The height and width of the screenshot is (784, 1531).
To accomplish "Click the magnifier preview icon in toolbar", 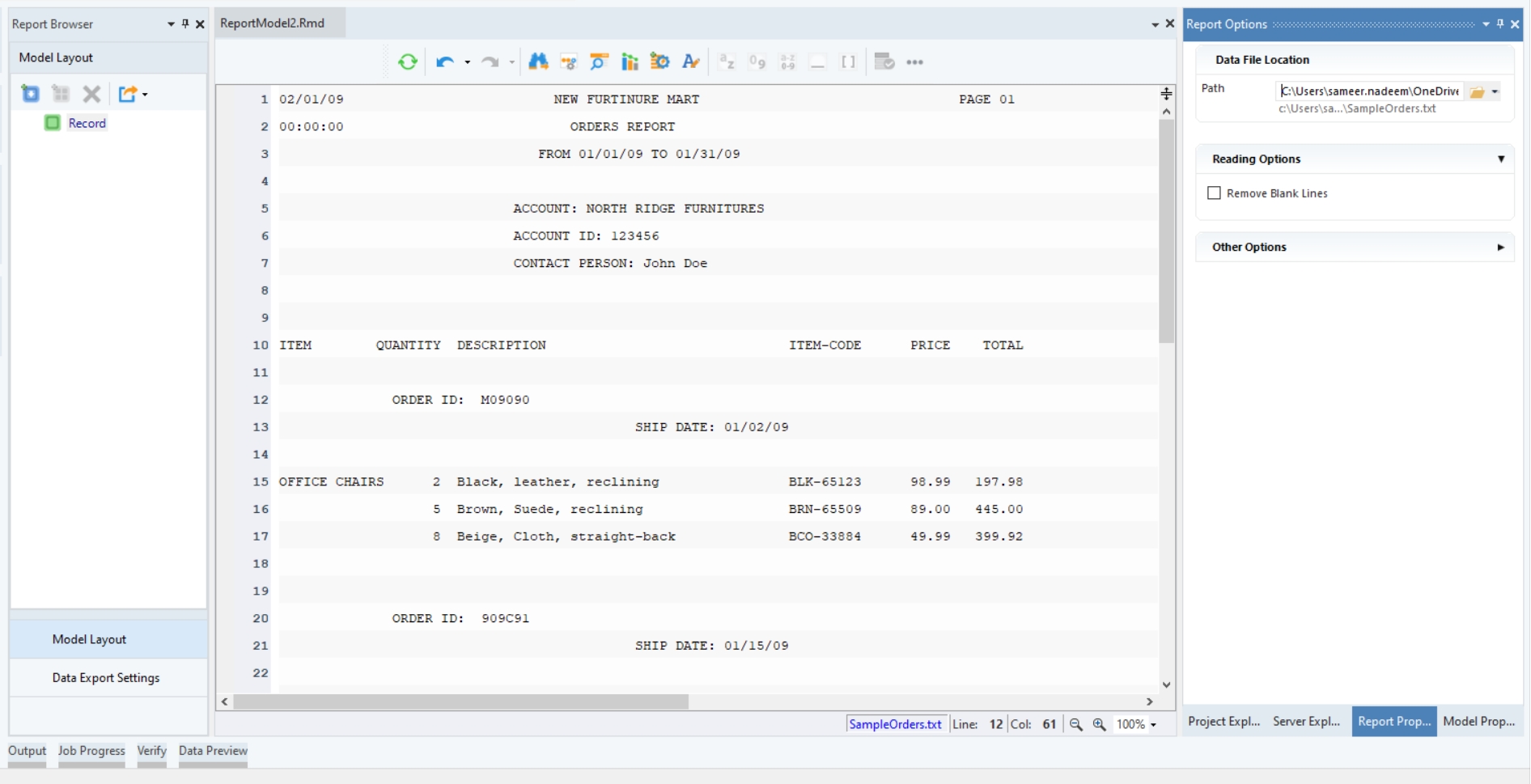I will click(x=599, y=62).
